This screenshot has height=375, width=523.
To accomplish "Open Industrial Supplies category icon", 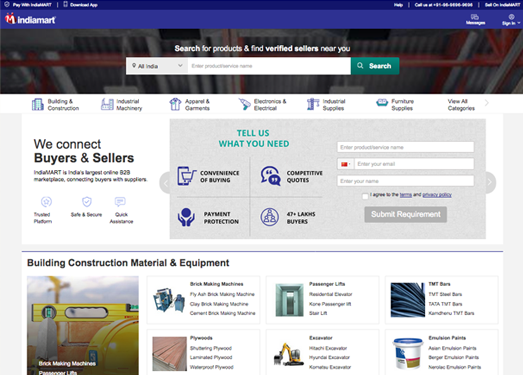I will (313, 104).
